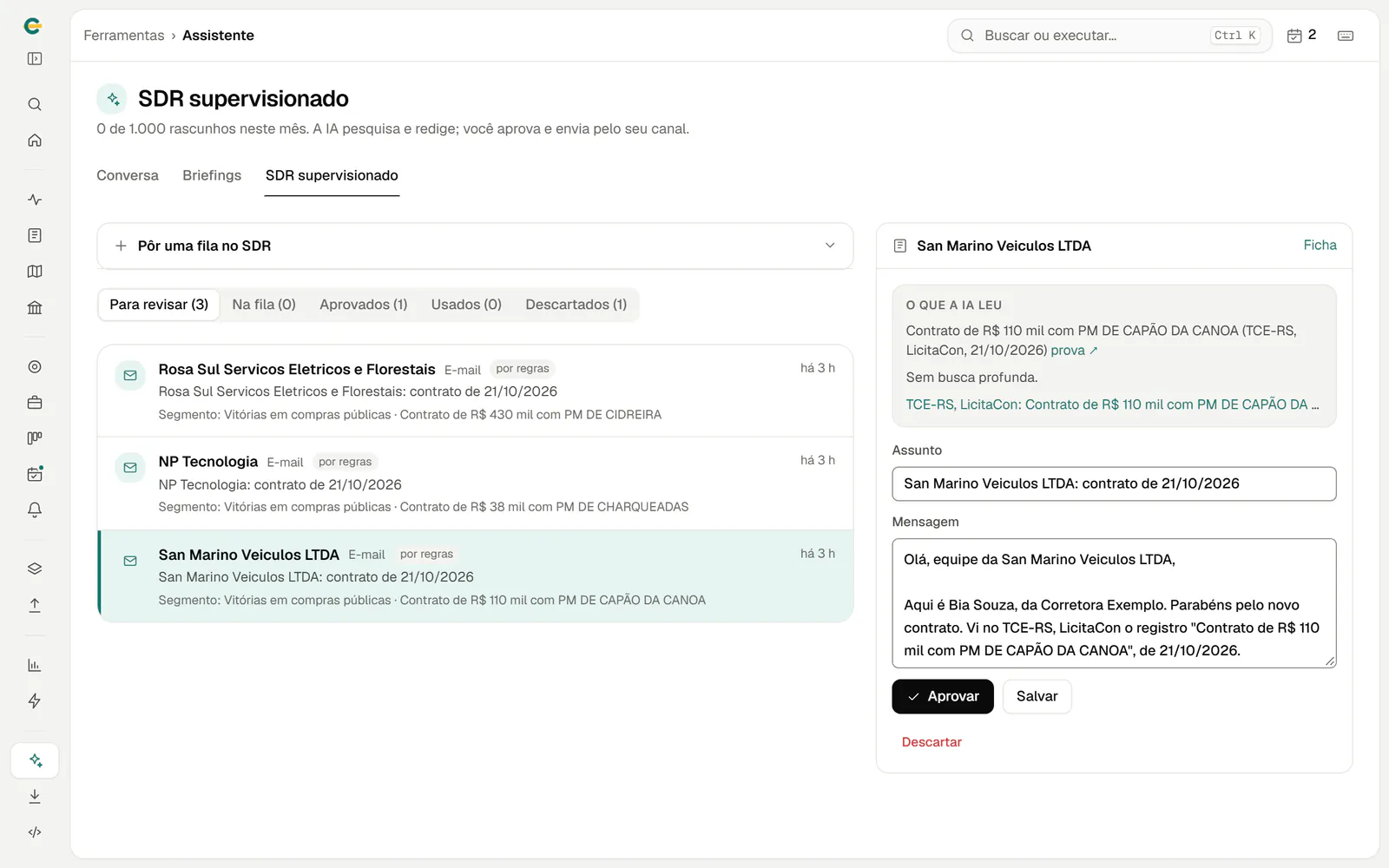1389x868 pixels.
Task: Open the TCE-RS, LicitaCon source link
Action: (x=1112, y=404)
